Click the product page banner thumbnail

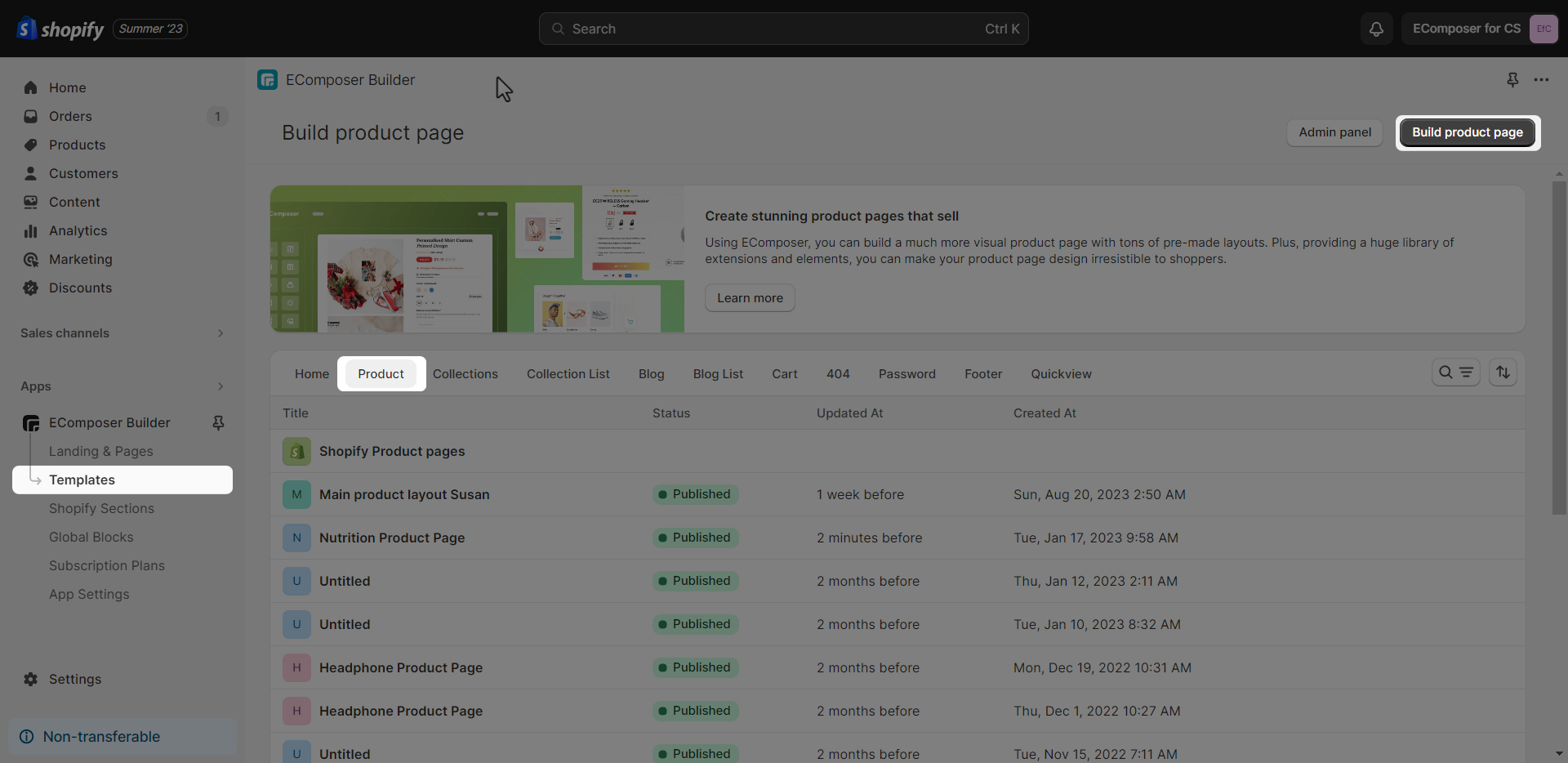click(x=478, y=259)
